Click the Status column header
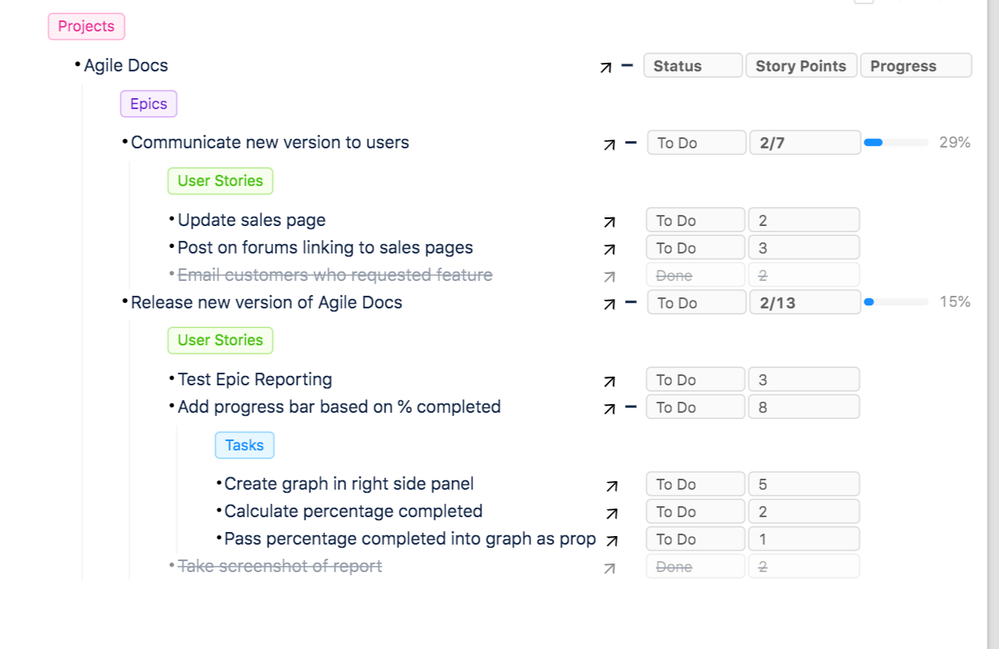The height and width of the screenshot is (649, 999). click(692, 66)
